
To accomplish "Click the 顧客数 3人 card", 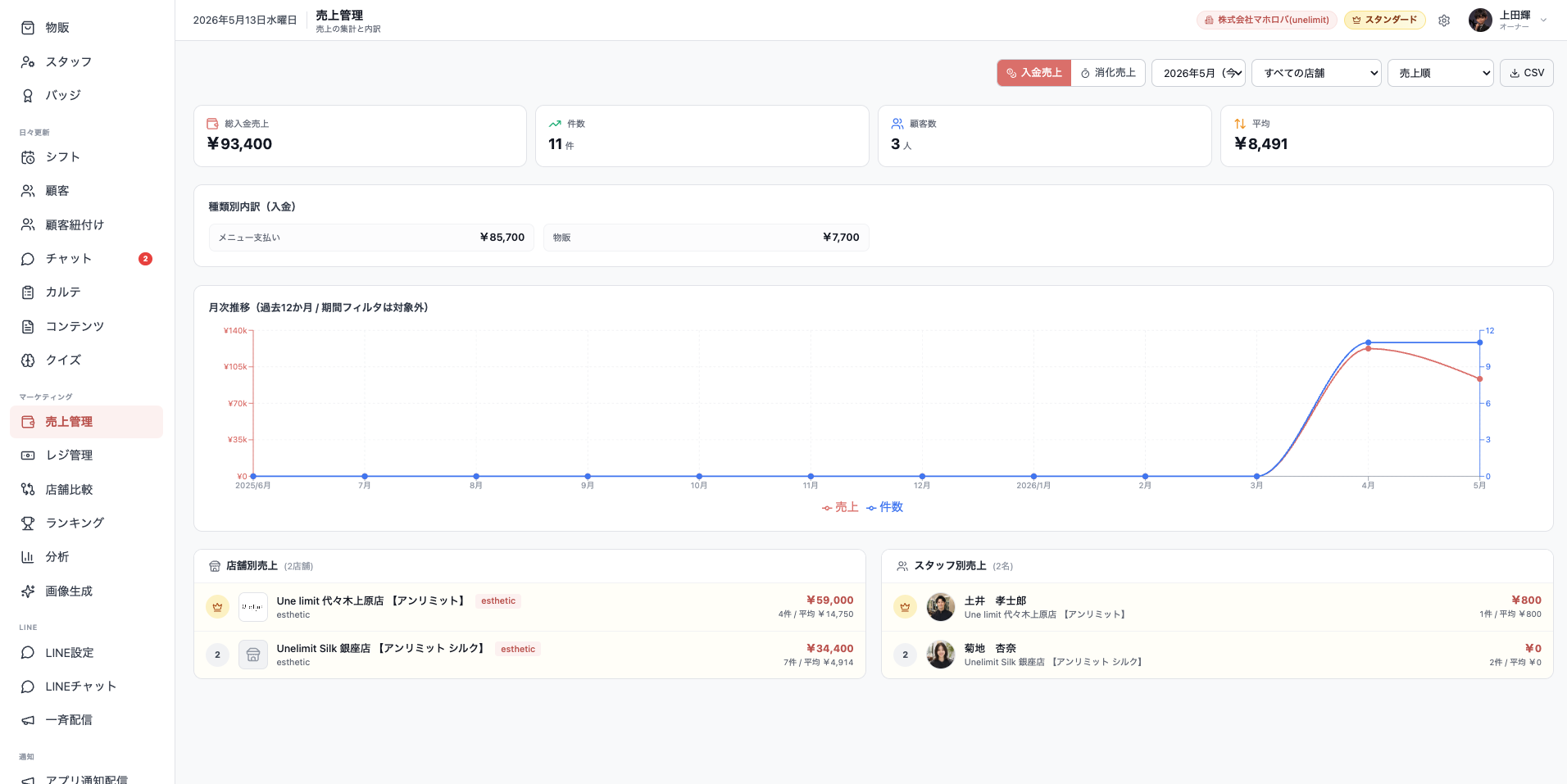I will [x=1044, y=136].
